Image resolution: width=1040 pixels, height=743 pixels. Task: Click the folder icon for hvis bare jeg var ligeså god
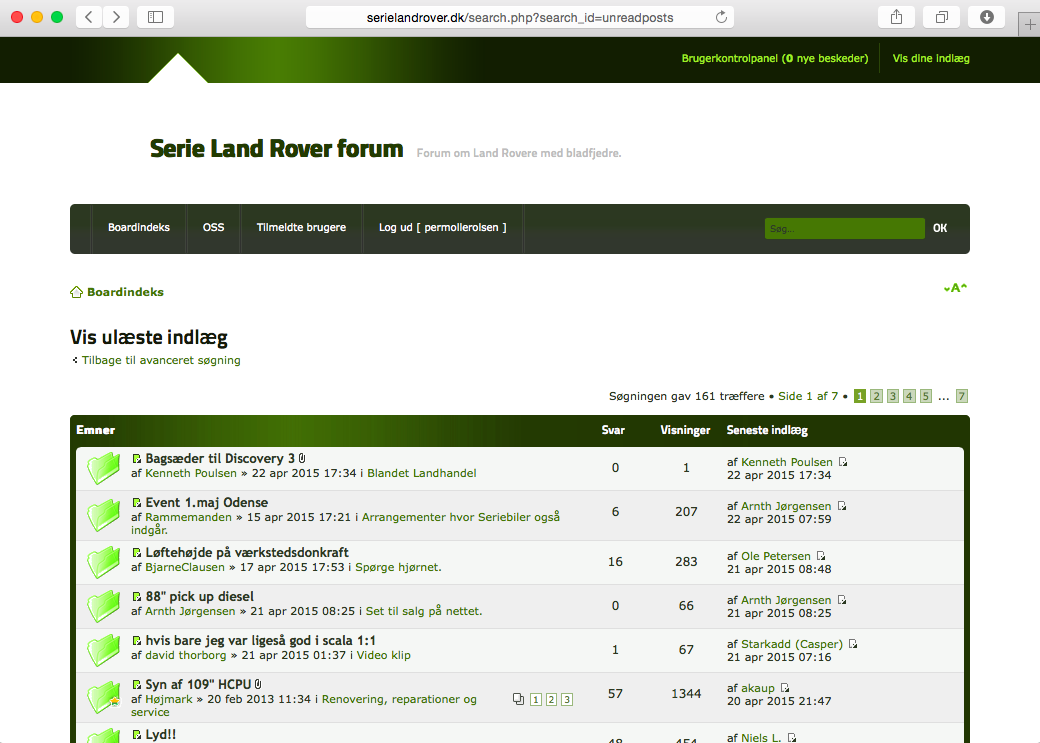[x=103, y=649]
